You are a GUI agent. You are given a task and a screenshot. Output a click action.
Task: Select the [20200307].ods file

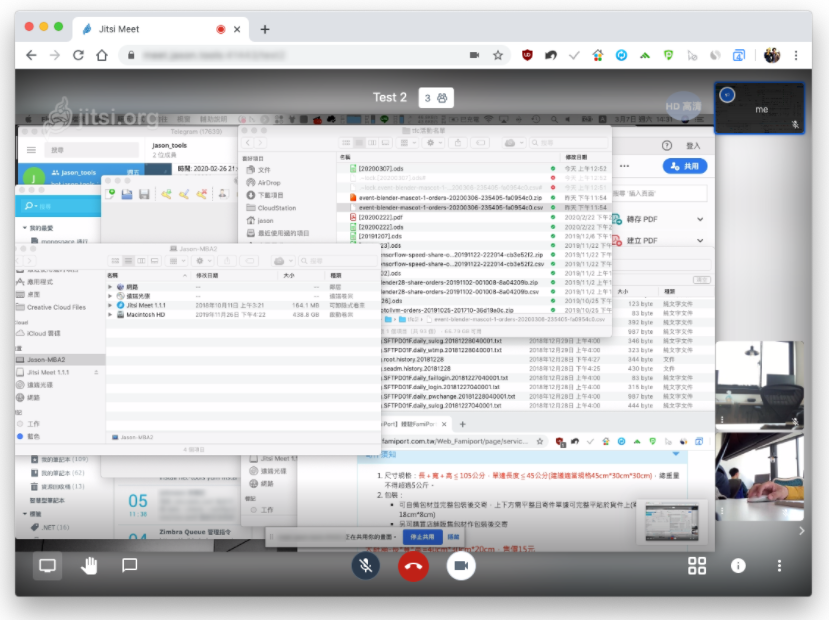pyautogui.click(x=381, y=169)
